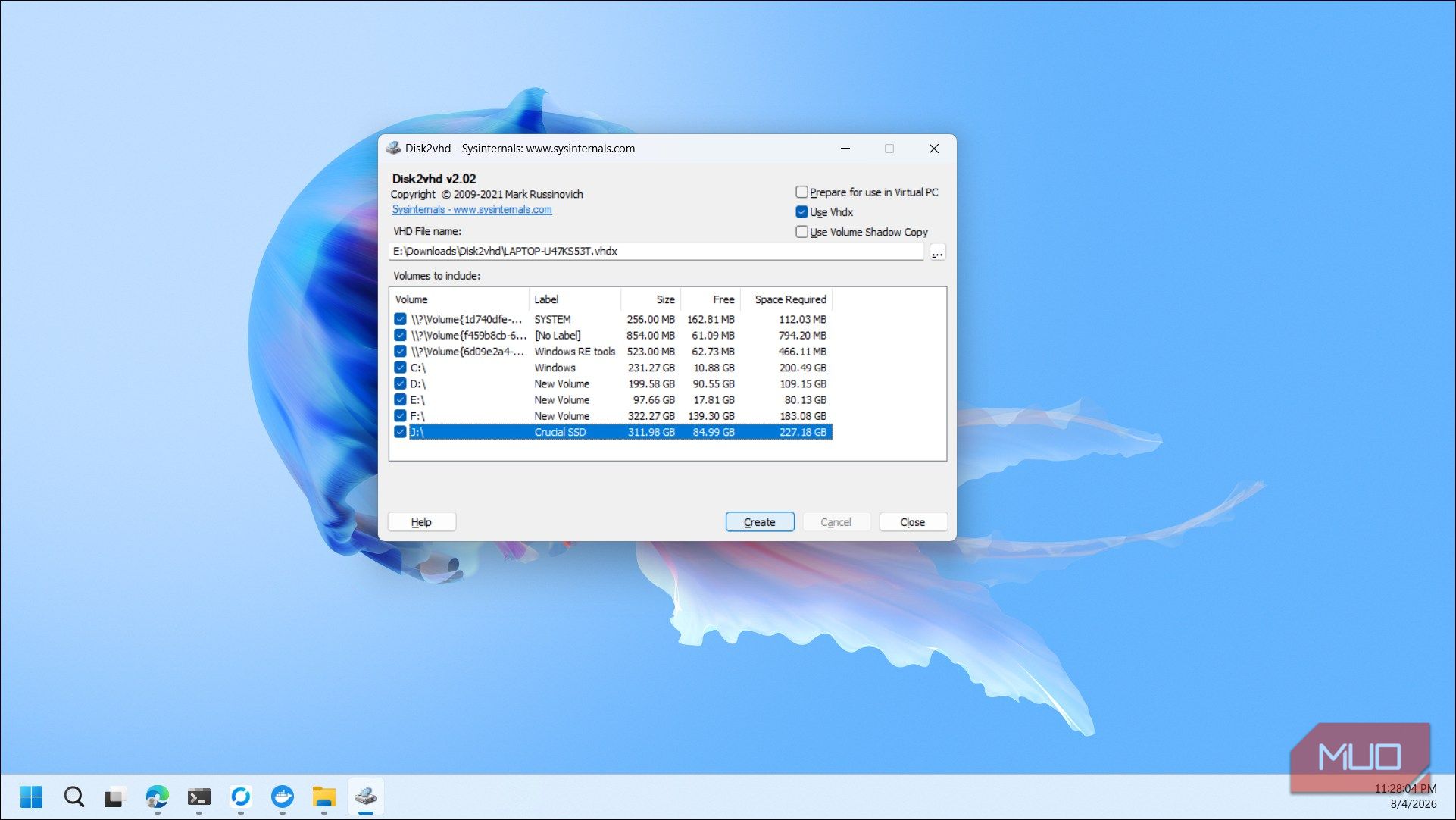The image size is (1456, 820).
Task: Uncheck the D:\ volume checkbox
Action: click(400, 383)
